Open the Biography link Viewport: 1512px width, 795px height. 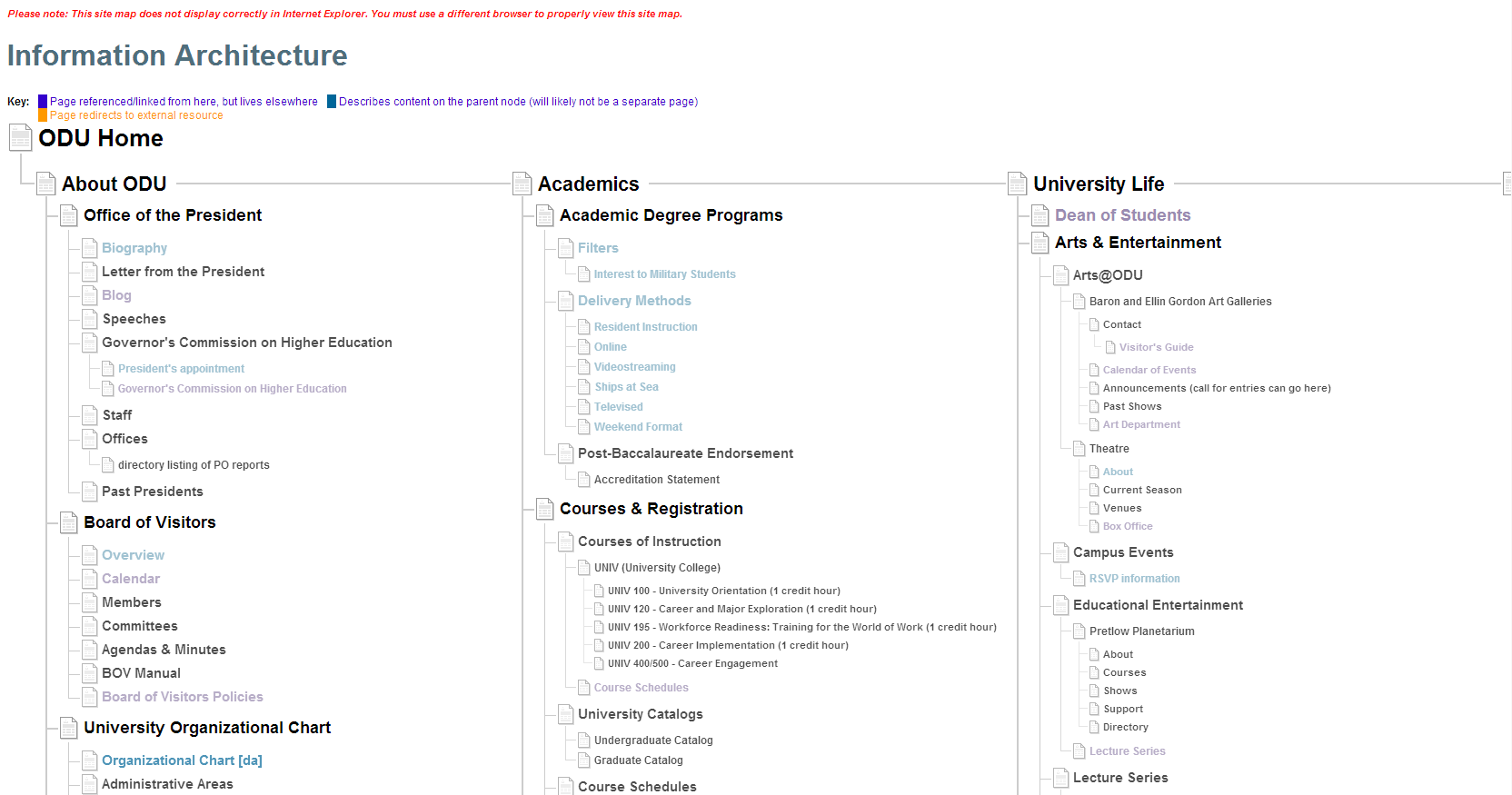[134, 248]
